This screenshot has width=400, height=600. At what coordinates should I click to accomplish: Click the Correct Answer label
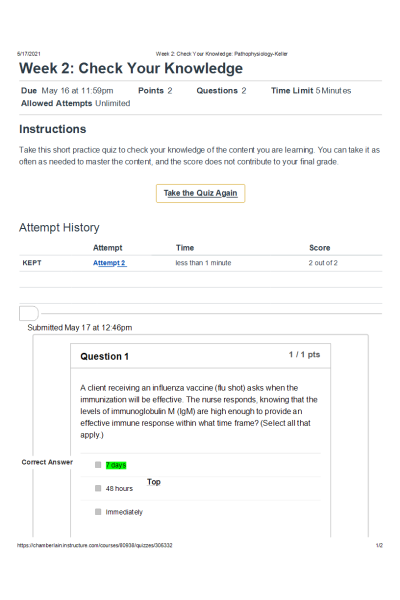(x=47, y=462)
